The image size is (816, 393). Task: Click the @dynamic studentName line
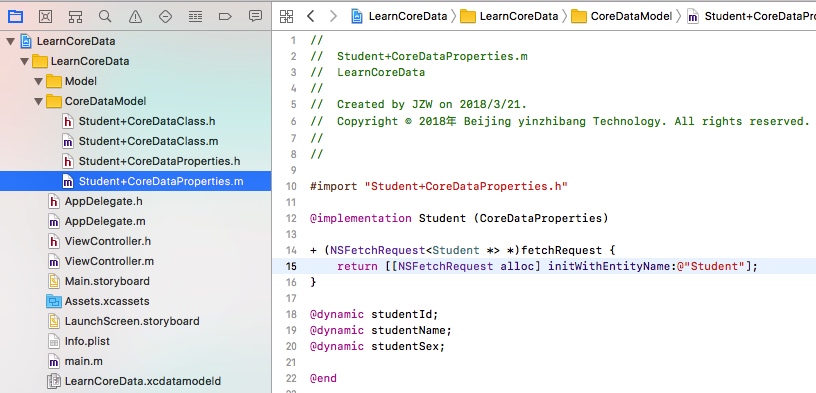(x=381, y=331)
